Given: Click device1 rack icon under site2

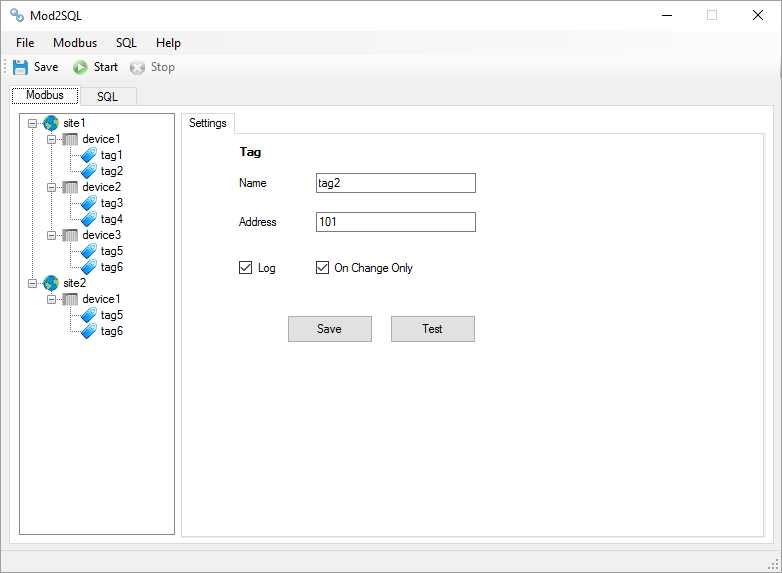Looking at the screenshot, I should (x=70, y=299).
